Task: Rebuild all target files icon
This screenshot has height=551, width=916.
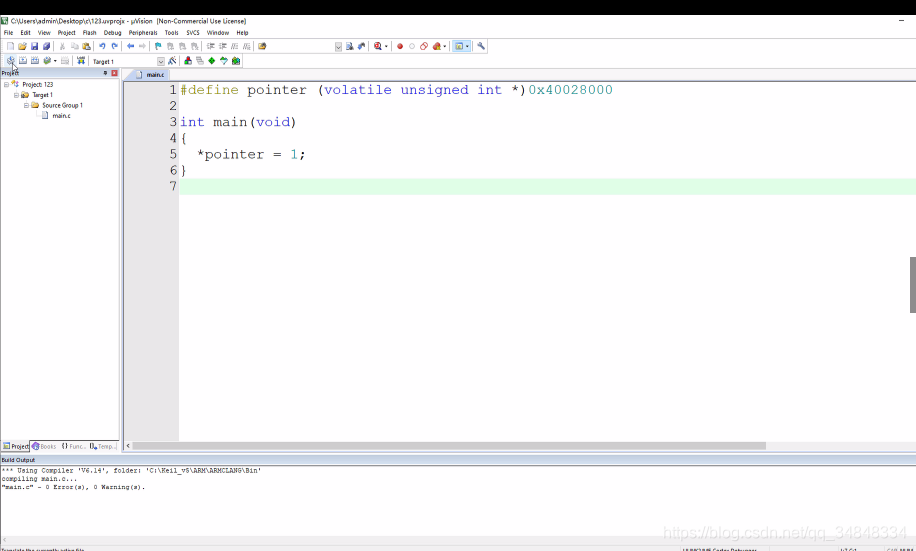Action: click(35, 61)
